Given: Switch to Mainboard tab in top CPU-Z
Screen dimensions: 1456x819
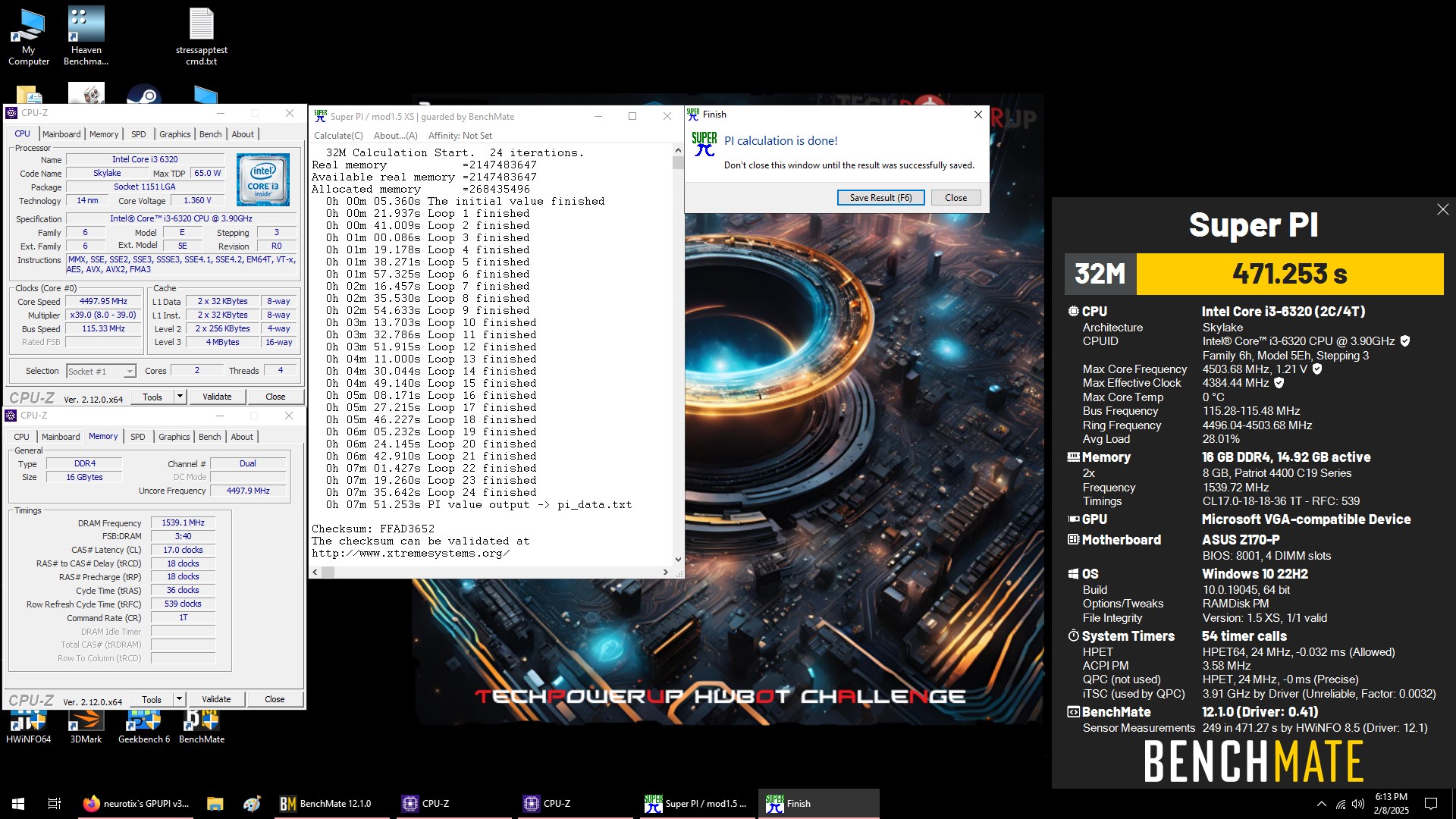Looking at the screenshot, I should point(61,134).
